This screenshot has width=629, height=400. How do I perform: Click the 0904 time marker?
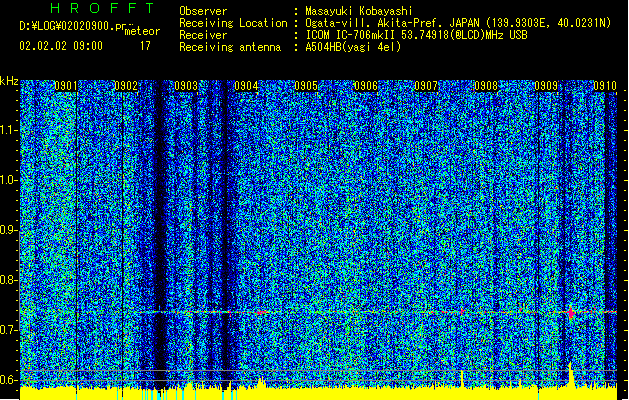pos(246,86)
